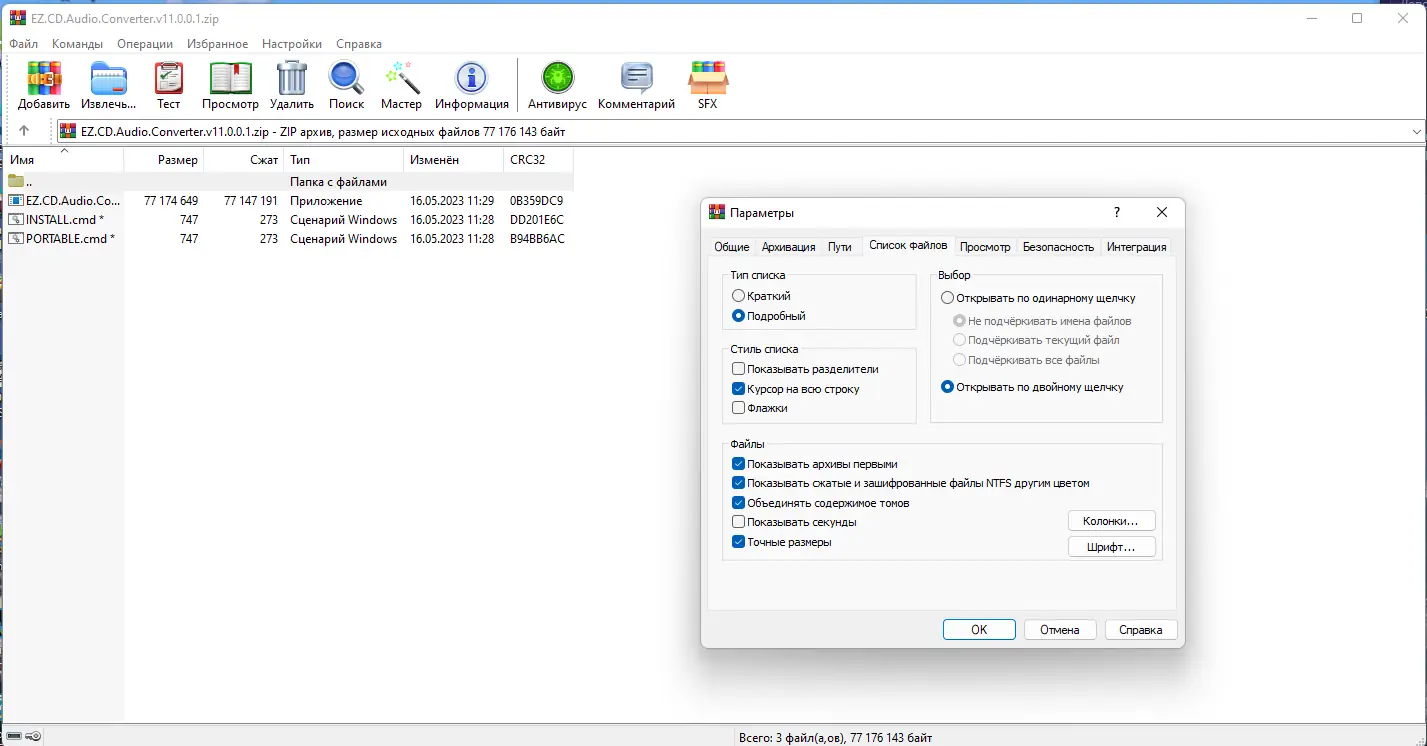Open the Справка menu in the menu bar
Viewport: 1427px width, 746px height.
point(359,44)
